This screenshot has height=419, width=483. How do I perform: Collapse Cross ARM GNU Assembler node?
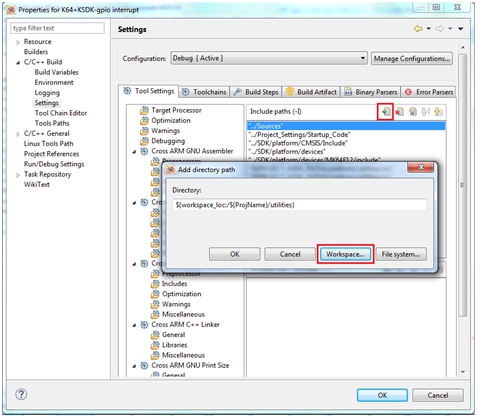coord(134,152)
